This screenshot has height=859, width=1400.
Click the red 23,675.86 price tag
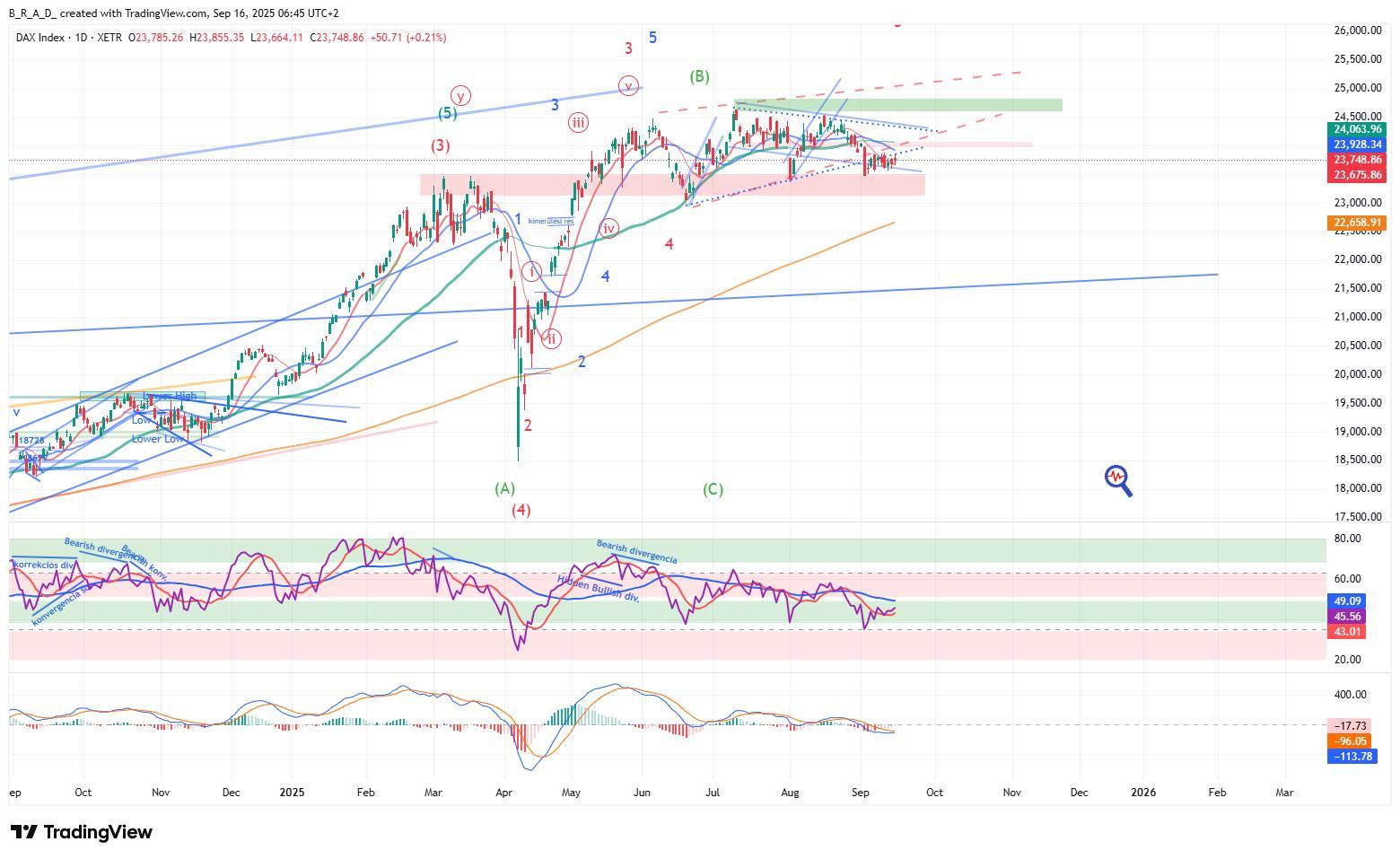(1357, 175)
